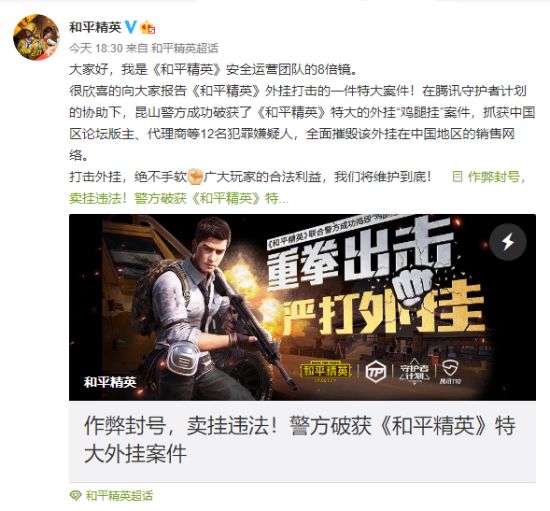This screenshot has width=550, height=511.
Task: Click the fist emoji in post text
Action: point(195,177)
